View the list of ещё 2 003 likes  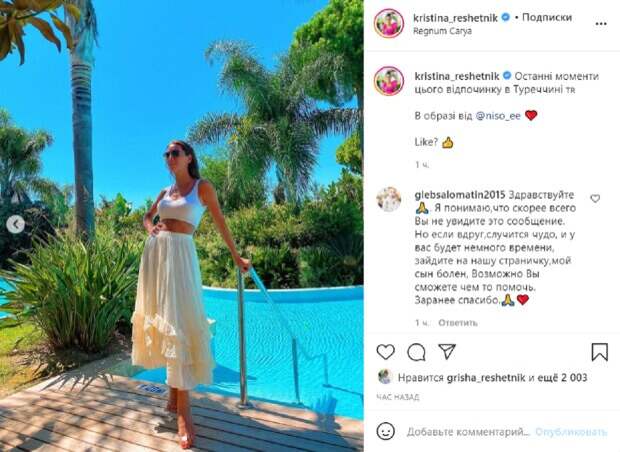tap(562, 378)
